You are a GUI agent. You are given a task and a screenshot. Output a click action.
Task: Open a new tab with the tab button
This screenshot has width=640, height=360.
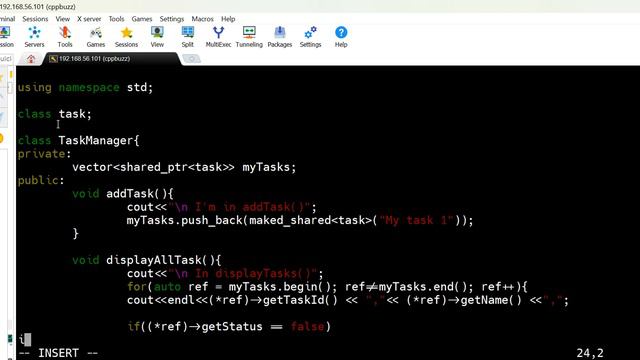191,59
